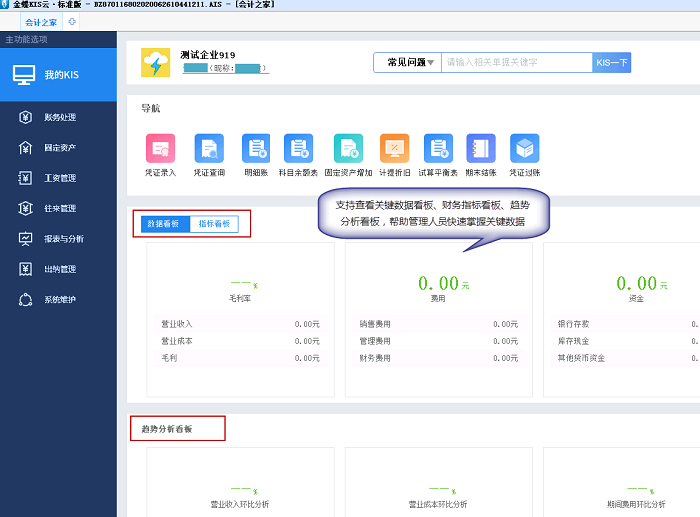Image resolution: width=700 pixels, height=517 pixels.
Task: Open 固定资产 sidebar menu
Action: tap(59, 148)
